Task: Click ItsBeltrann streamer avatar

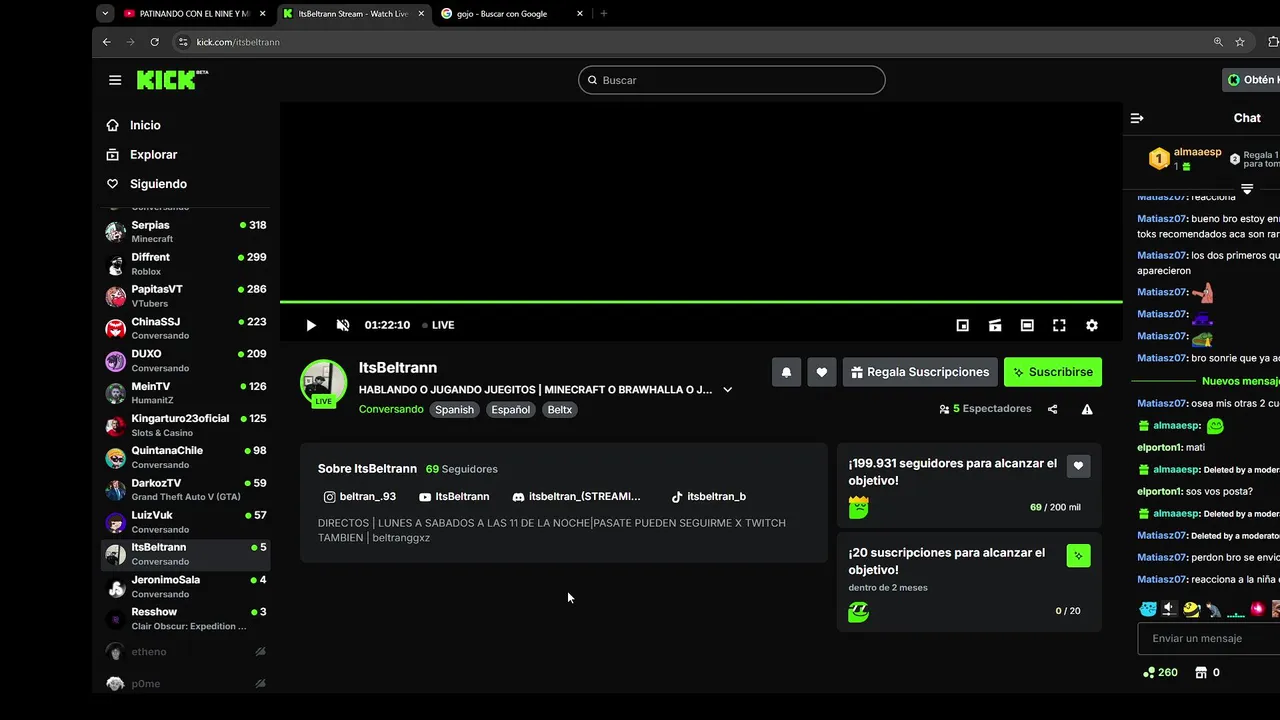Action: [x=323, y=383]
